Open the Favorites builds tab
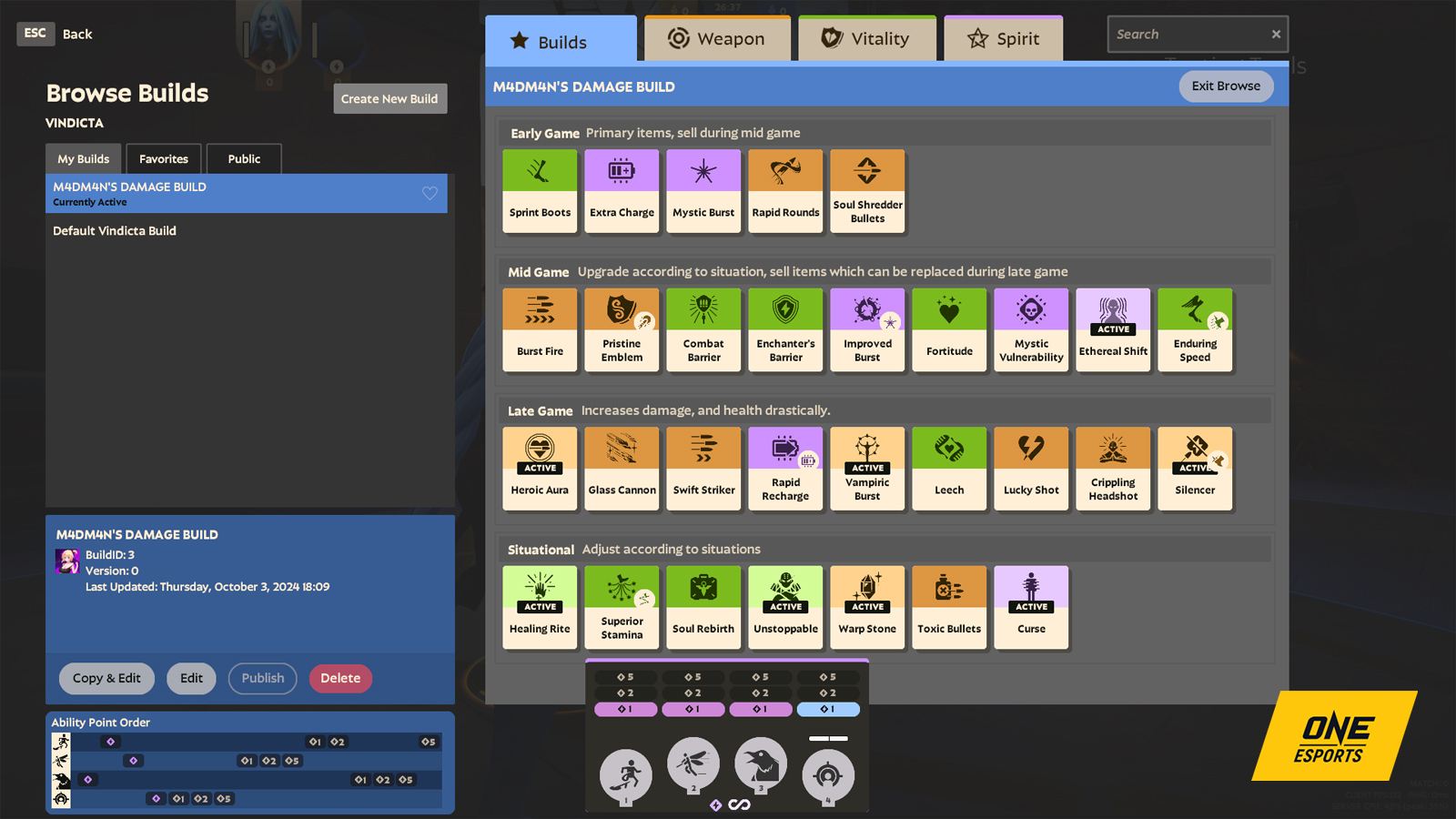The image size is (1456, 819). (x=164, y=158)
